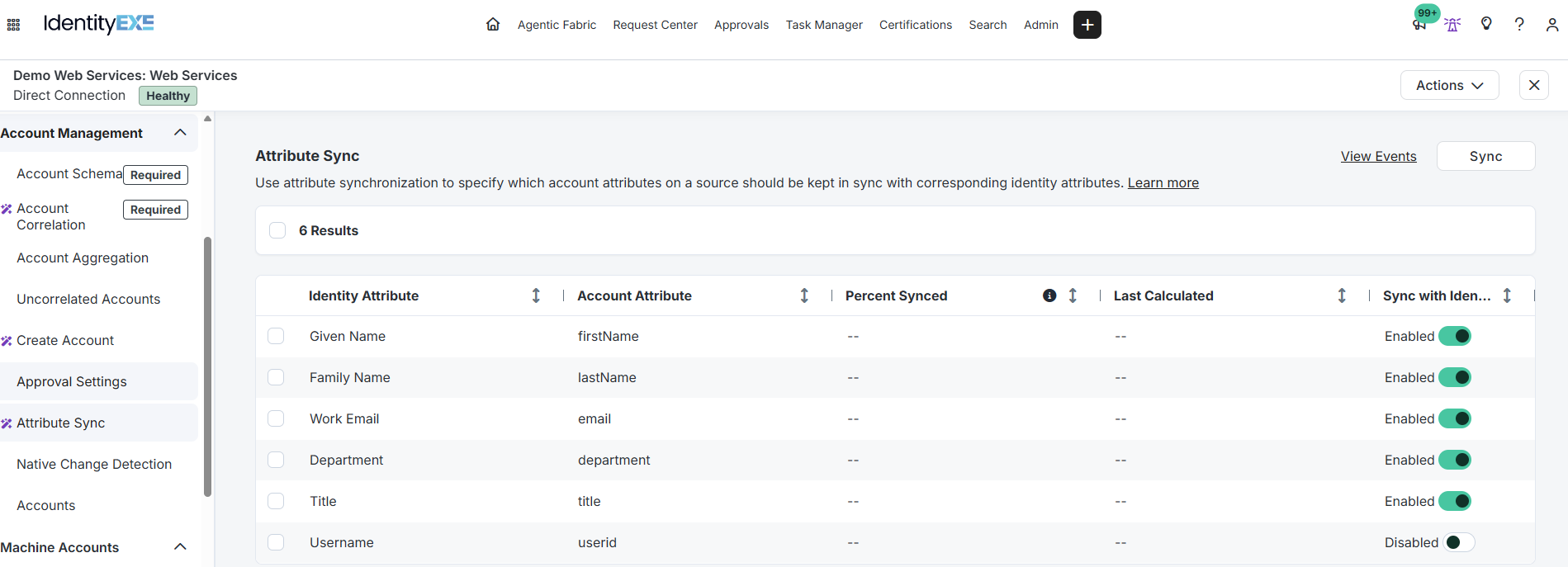This screenshot has width=1568, height=567.
Task: Click the sidebar vertical scrollbar
Action: tap(207, 367)
